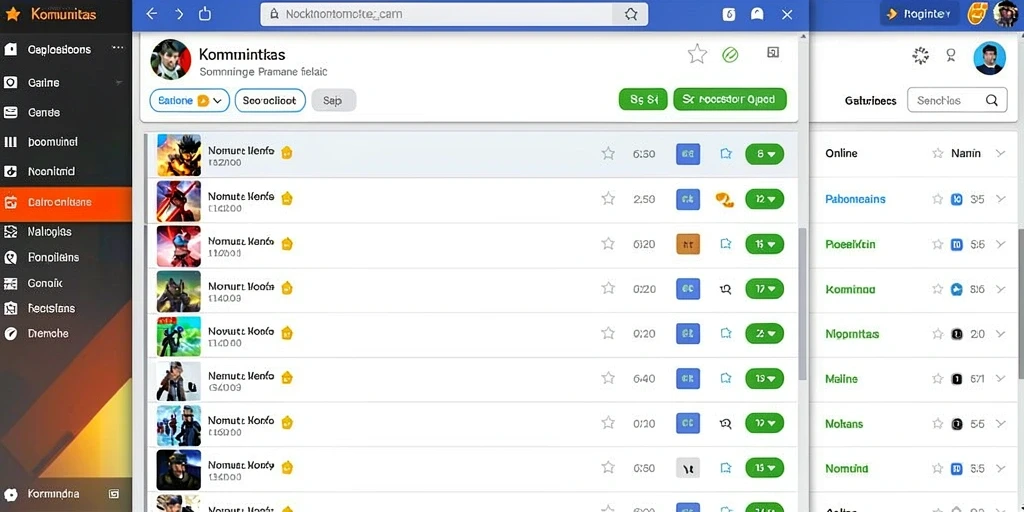The height and width of the screenshot is (512, 1024).
Task: Click the orange chat icon in the 2:50 row
Action: [x=725, y=199]
